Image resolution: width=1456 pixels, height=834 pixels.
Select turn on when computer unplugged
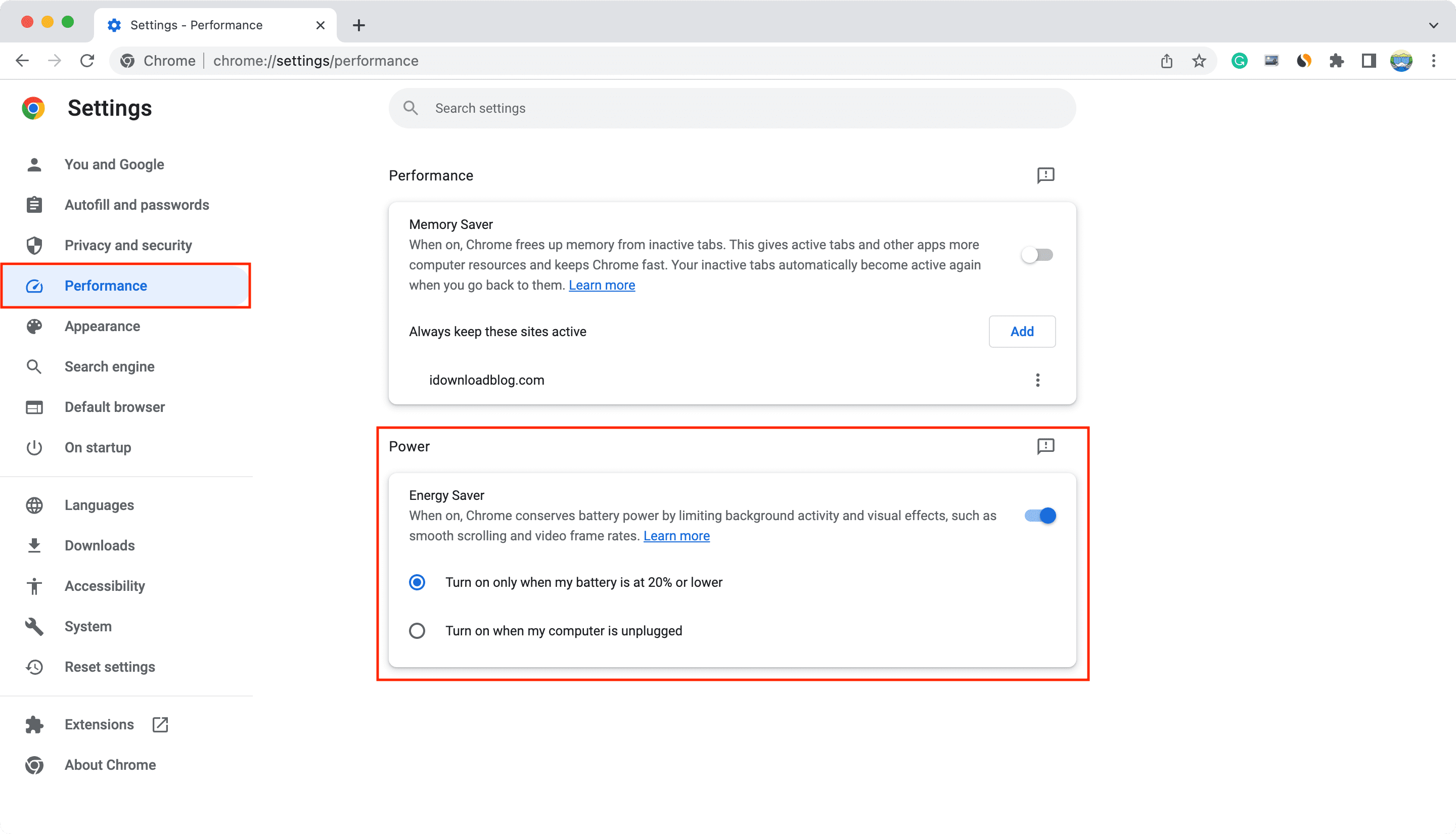[x=417, y=631]
